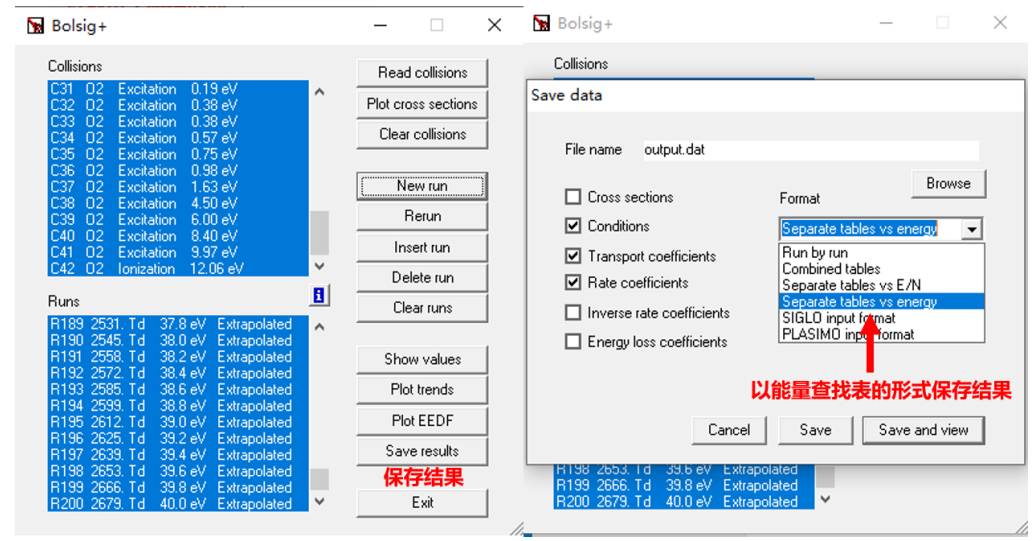
Task: Click the blue info icon beside Runs
Action: pyautogui.click(x=319, y=295)
